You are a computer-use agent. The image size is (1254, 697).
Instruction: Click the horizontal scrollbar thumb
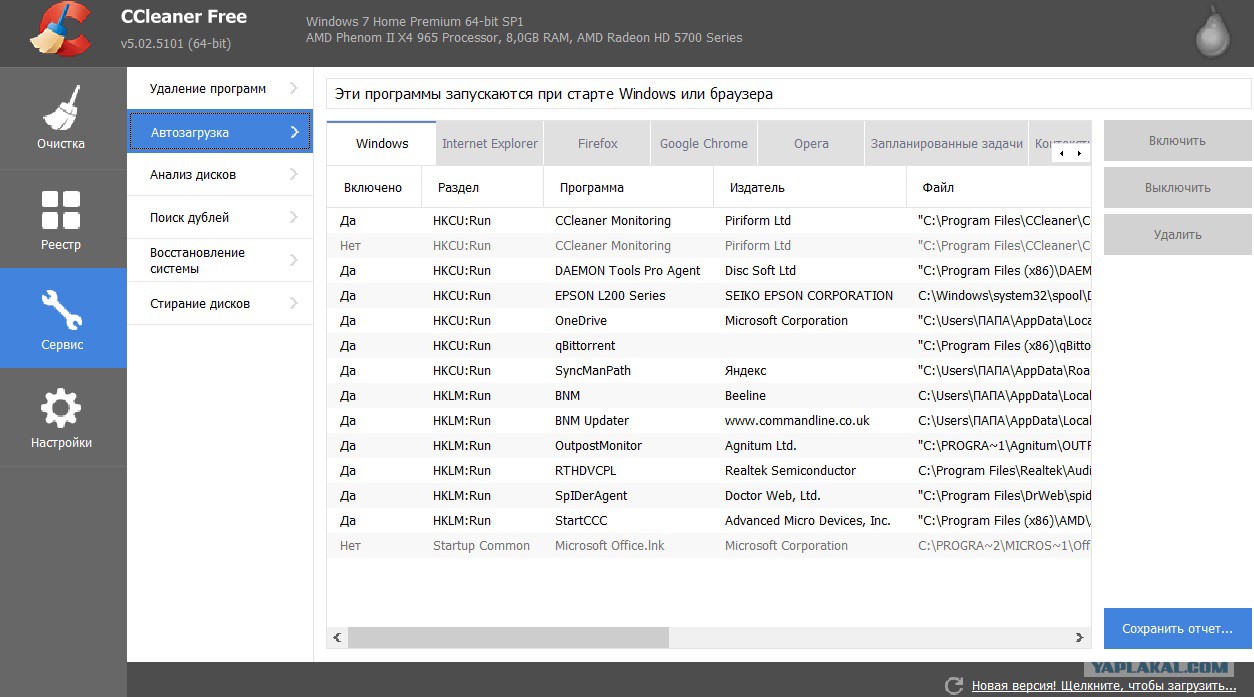click(508, 637)
